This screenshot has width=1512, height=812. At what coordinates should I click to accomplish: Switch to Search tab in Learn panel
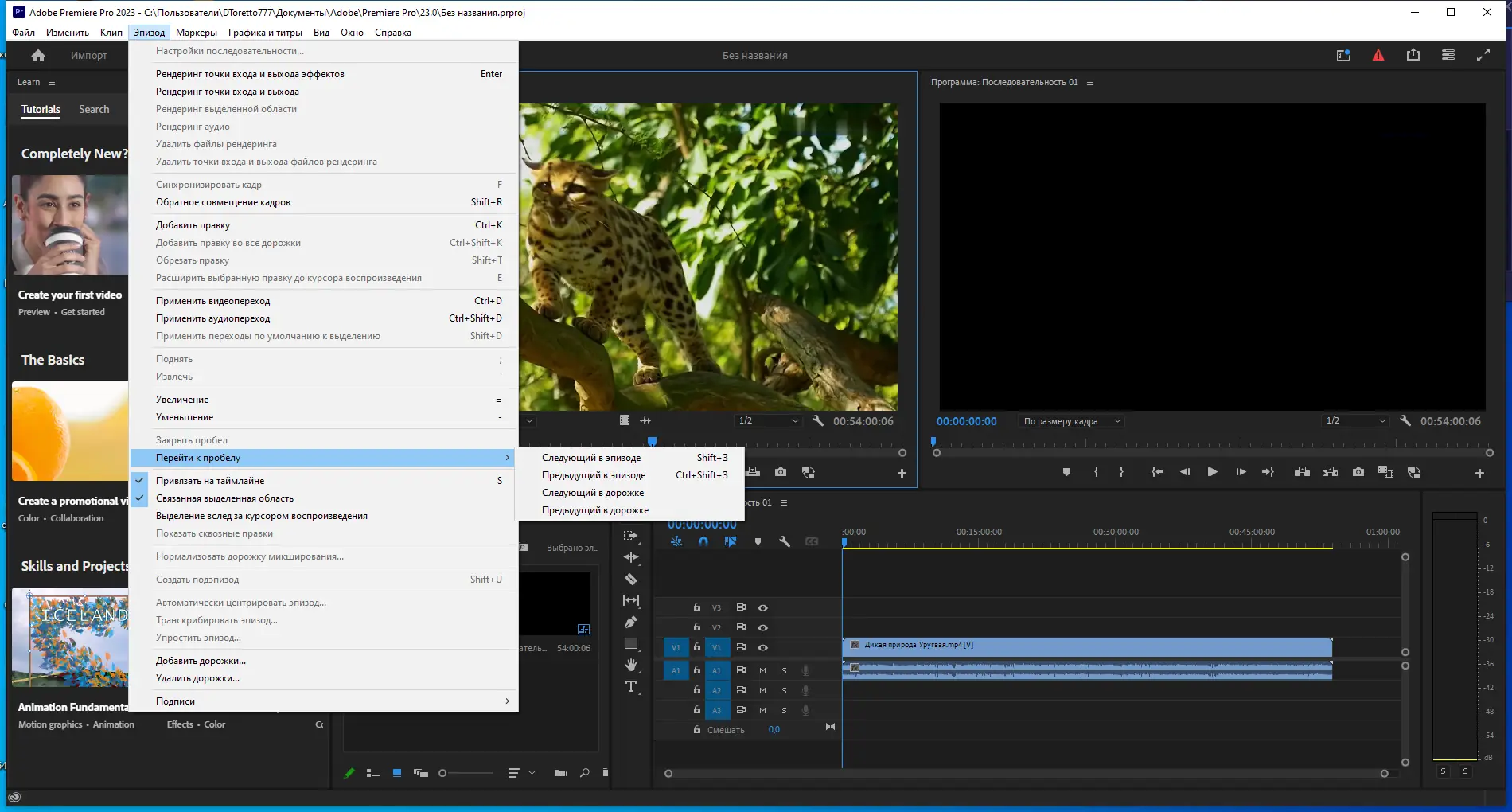pos(94,109)
